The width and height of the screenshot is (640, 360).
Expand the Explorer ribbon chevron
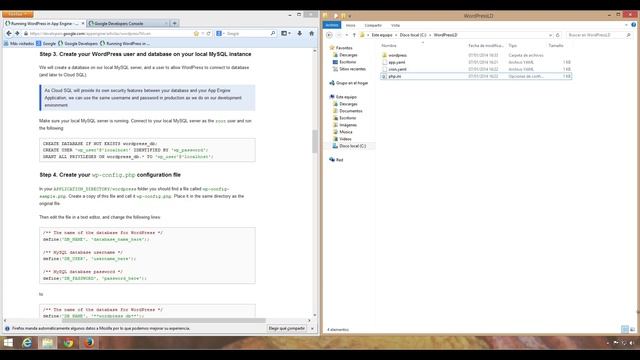(x=626, y=25)
